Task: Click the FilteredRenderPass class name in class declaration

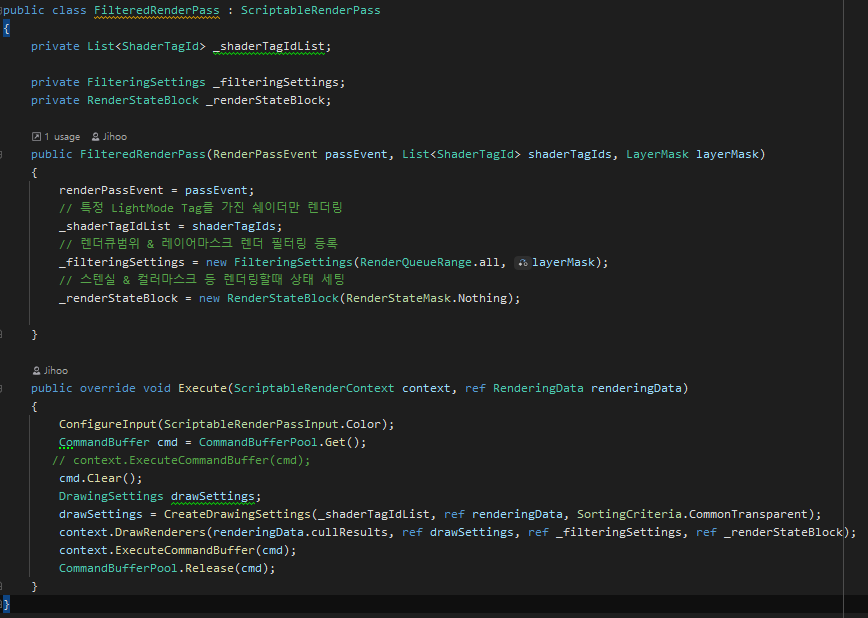Action: pos(157,11)
